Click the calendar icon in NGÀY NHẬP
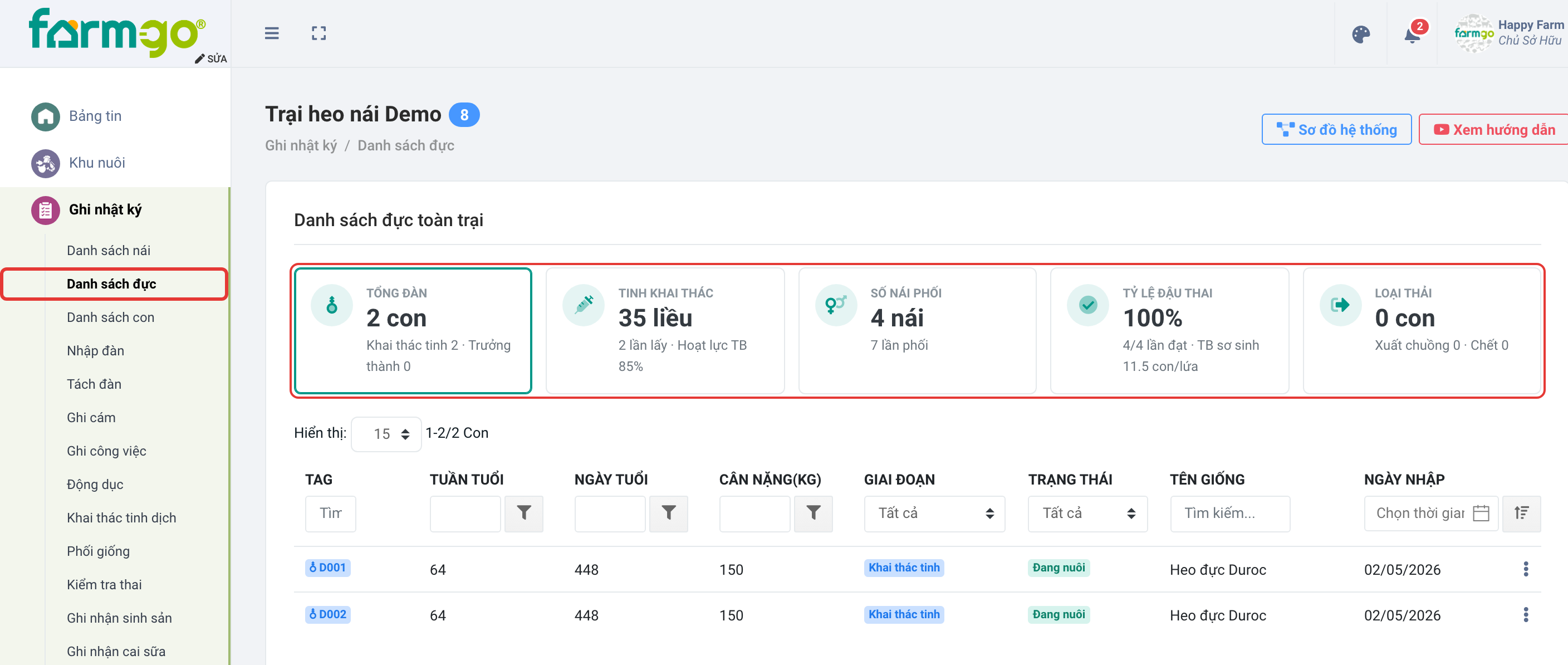Image resolution: width=1568 pixels, height=665 pixels. 1481,514
